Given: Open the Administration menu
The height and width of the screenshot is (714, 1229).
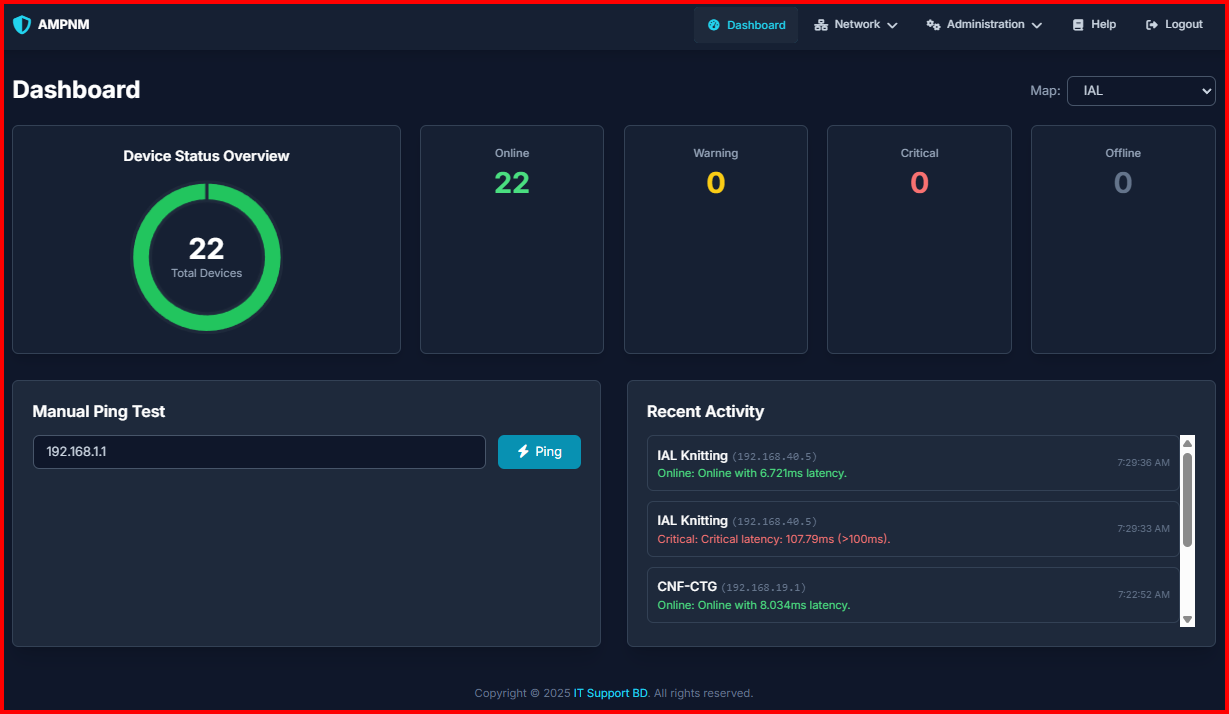Looking at the screenshot, I should [984, 25].
